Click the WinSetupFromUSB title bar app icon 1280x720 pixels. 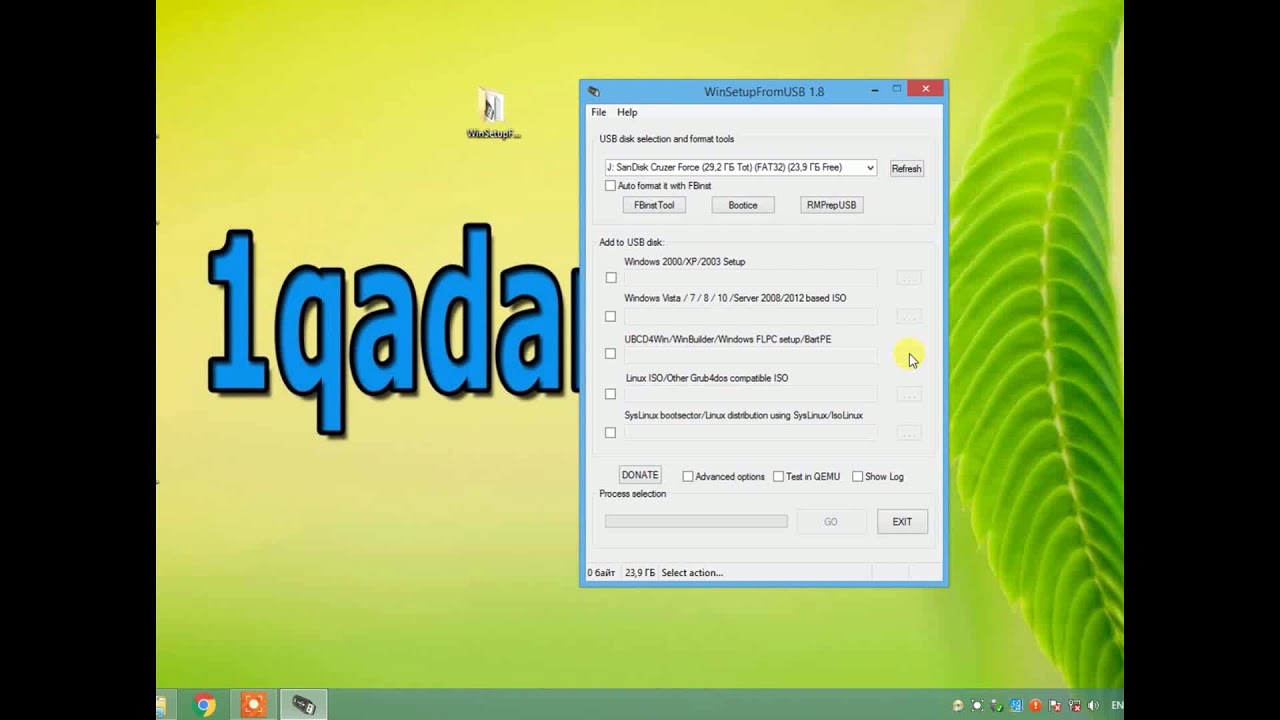click(594, 91)
